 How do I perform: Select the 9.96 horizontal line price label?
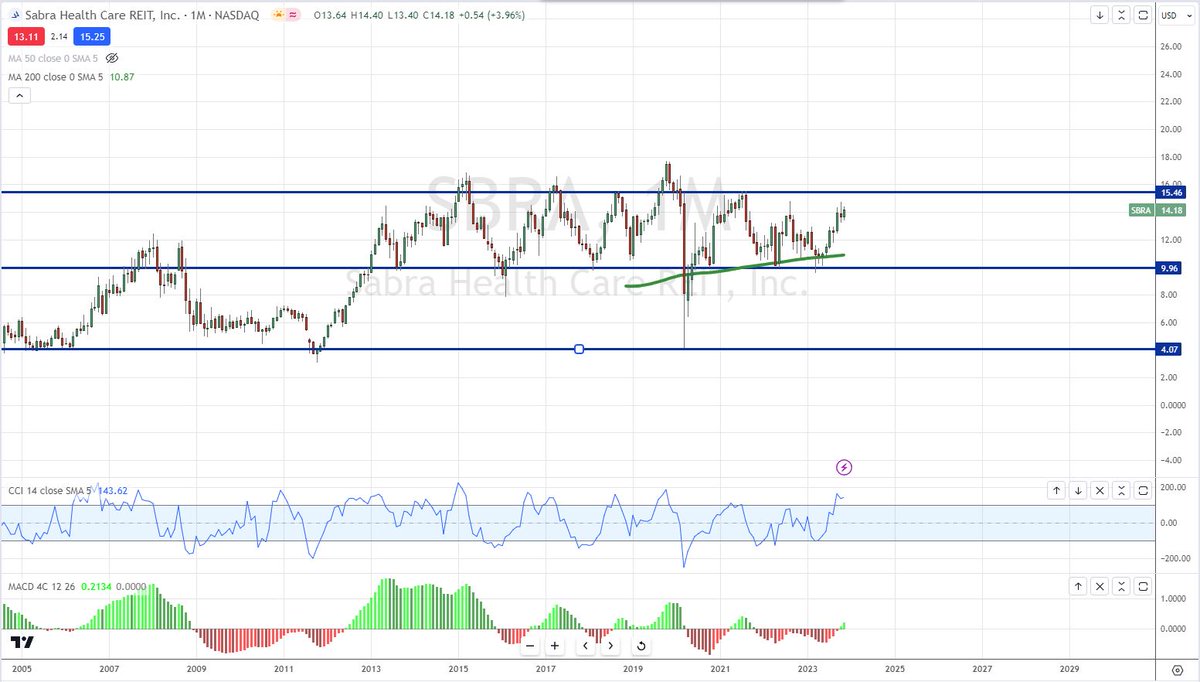click(x=1171, y=268)
